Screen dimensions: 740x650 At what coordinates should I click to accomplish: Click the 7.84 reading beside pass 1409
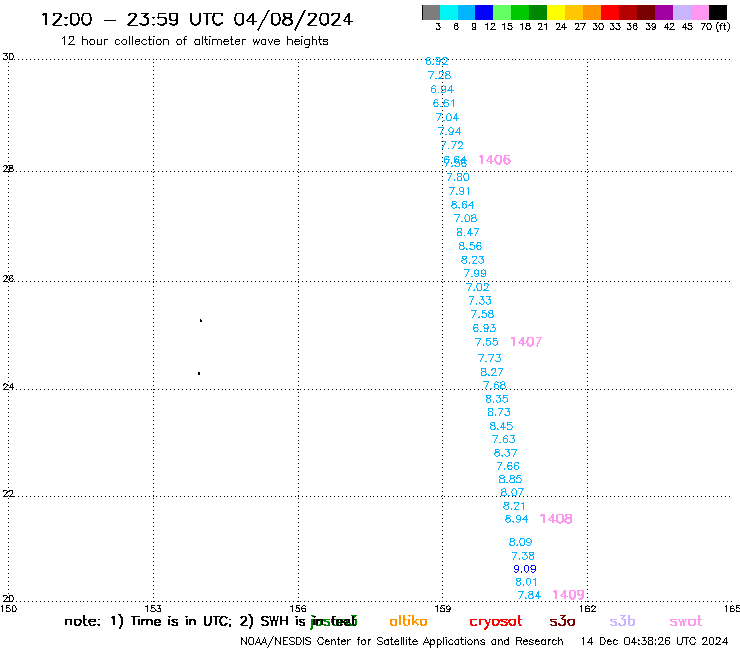coord(529,596)
